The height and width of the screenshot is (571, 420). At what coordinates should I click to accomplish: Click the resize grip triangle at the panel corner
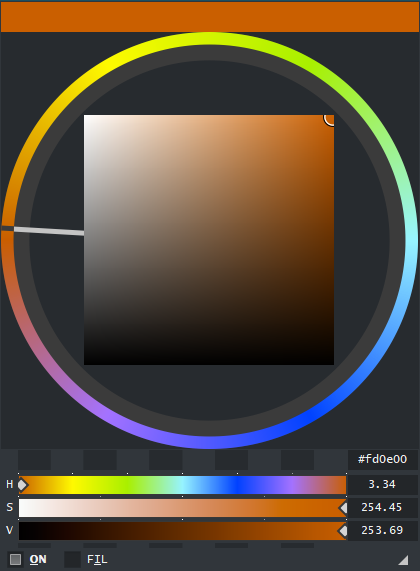(403, 560)
